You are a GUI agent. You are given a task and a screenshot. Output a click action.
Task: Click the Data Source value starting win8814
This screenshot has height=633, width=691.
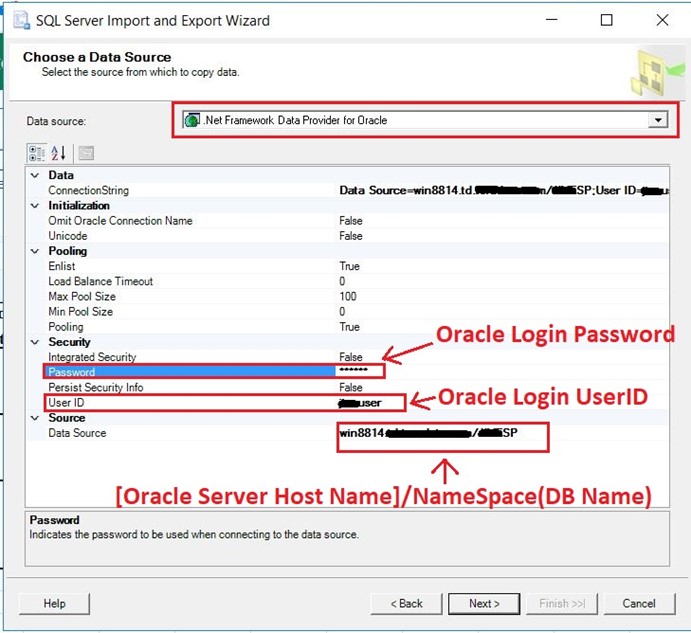pos(428,433)
